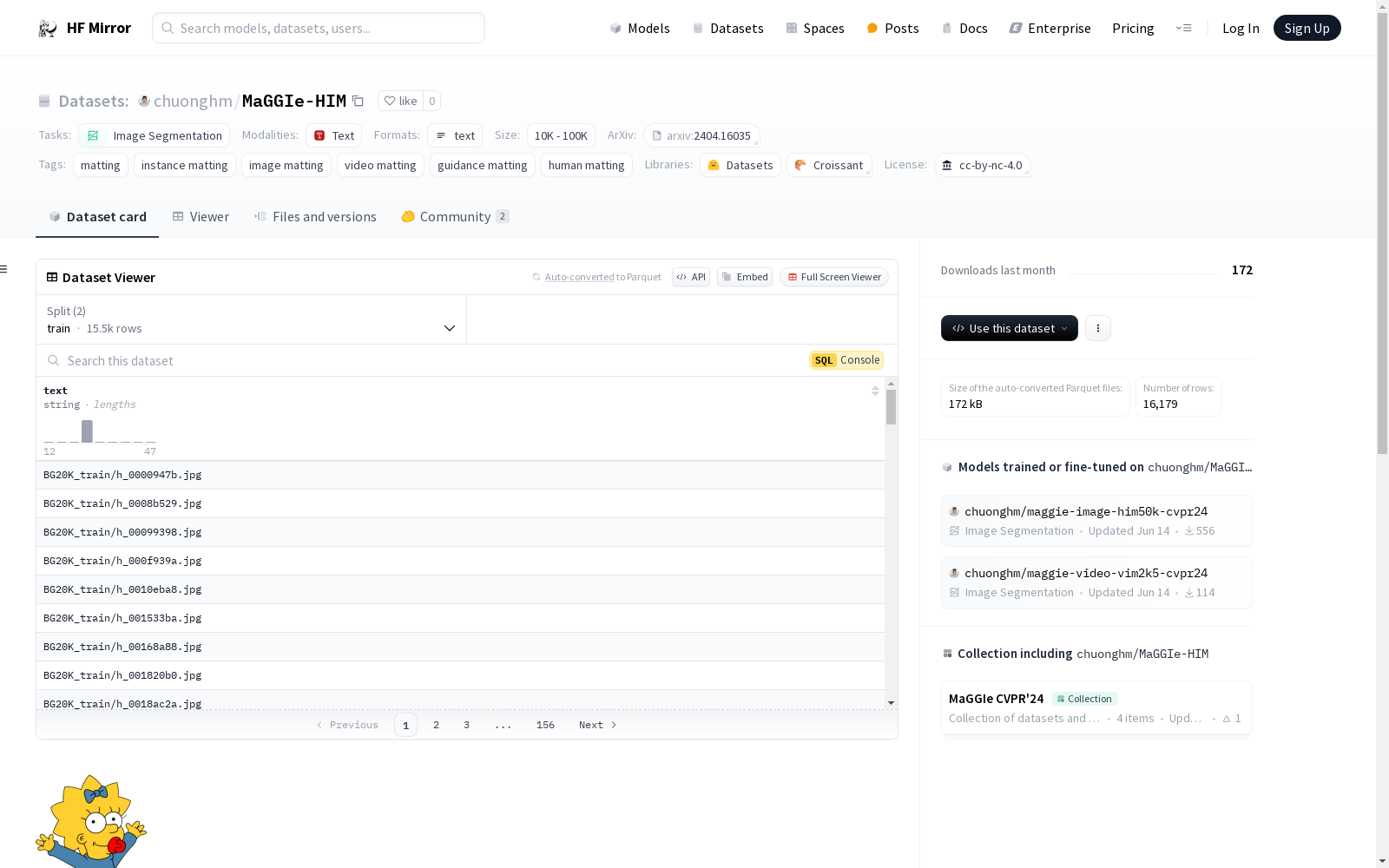Viewport: 1389px width, 868px height.
Task: Select row BG20K_train/h_001820b0.jpg
Action: (x=460, y=675)
